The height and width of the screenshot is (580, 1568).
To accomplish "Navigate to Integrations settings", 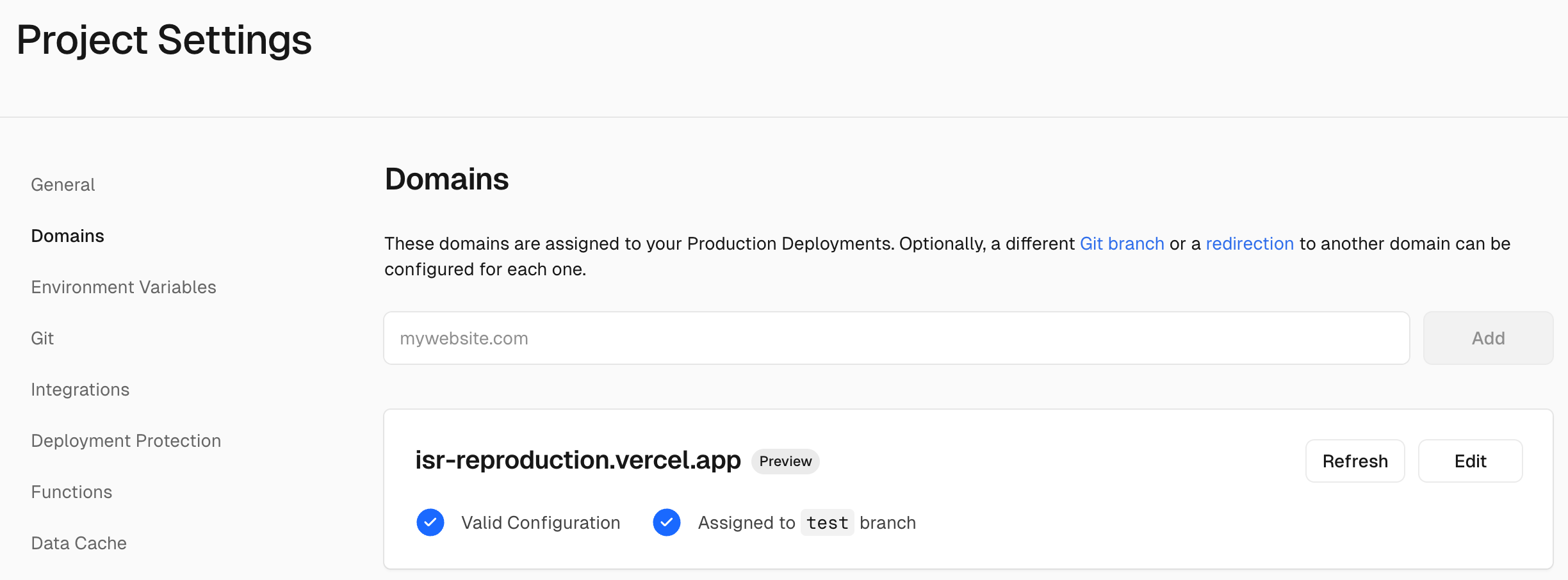I will click(x=80, y=389).
